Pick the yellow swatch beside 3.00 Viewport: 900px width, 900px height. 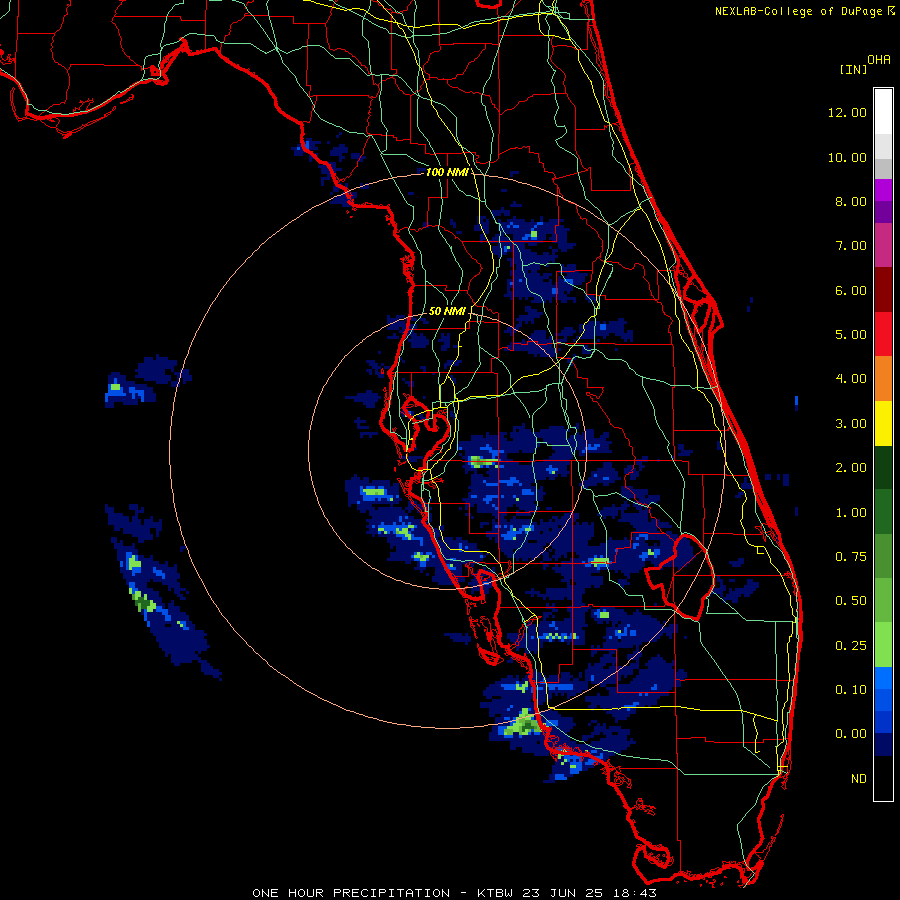click(x=883, y=423)
